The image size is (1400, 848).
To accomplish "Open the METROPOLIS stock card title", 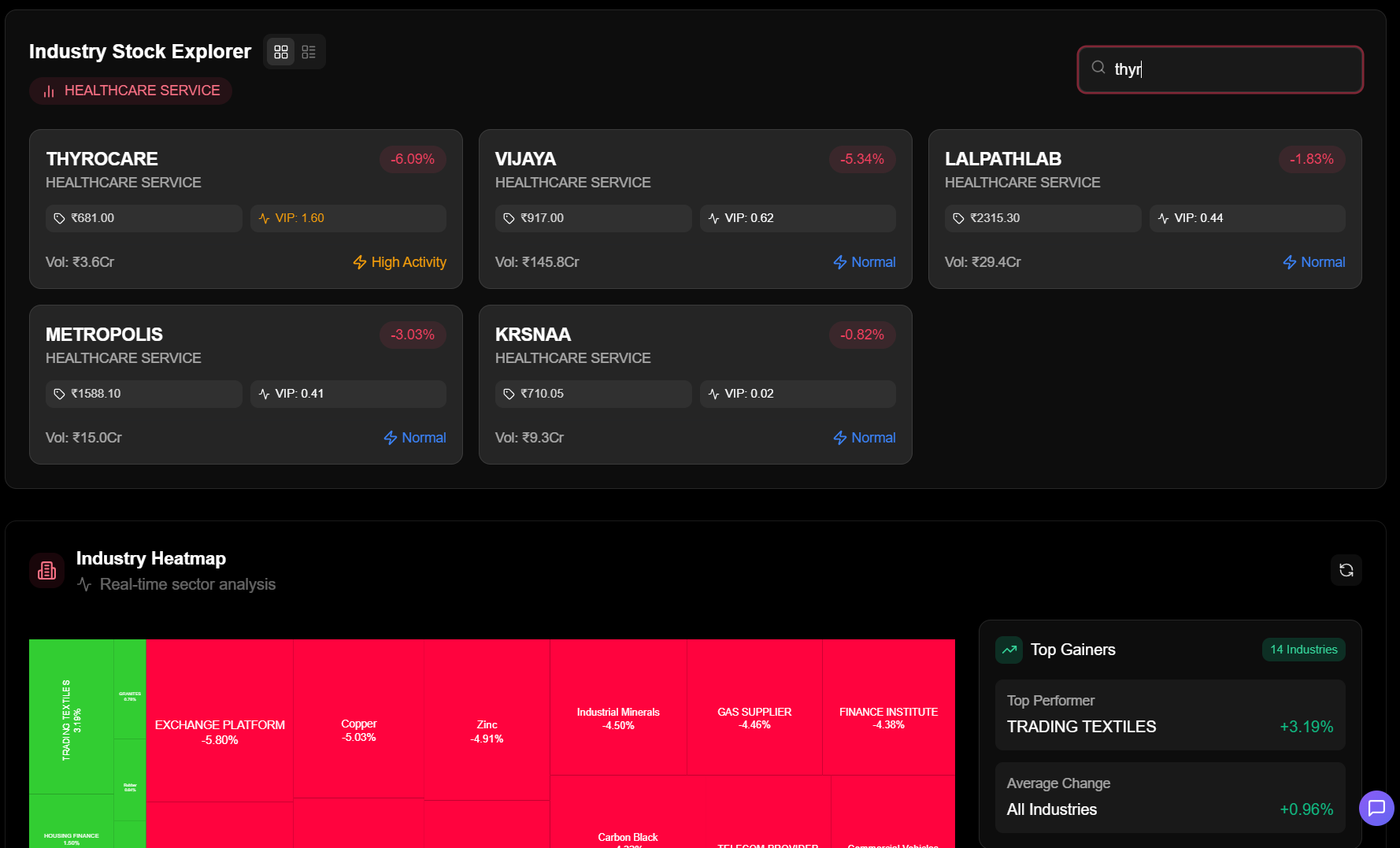I will 104,335.
